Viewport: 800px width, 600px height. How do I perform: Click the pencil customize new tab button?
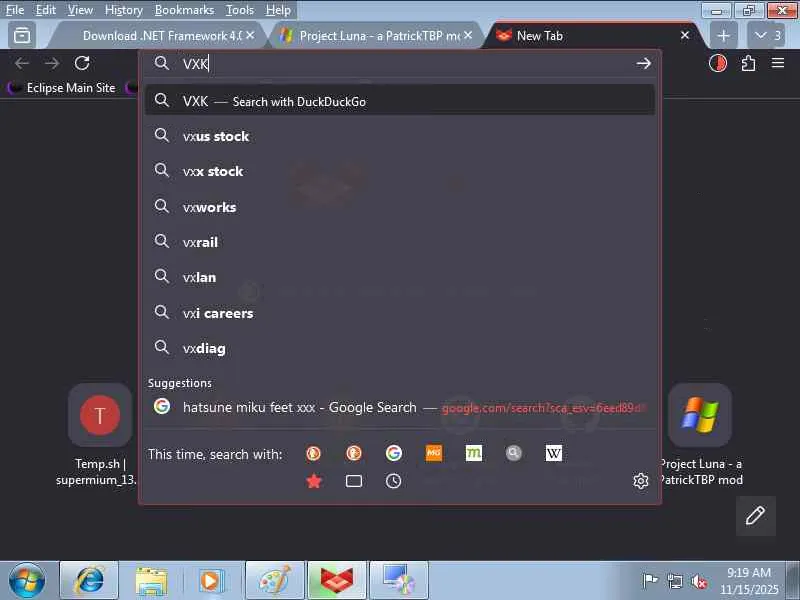tap(756, 515)
